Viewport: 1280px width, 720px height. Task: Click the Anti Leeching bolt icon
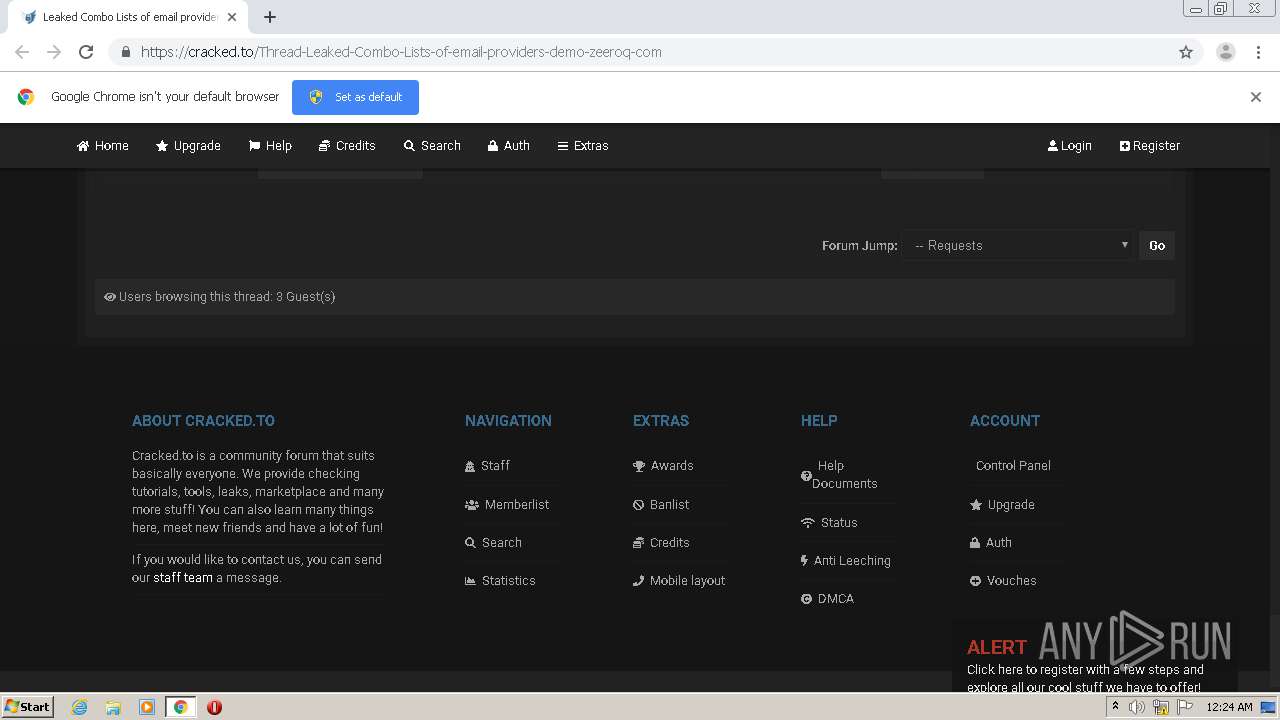tap(804, 561)
